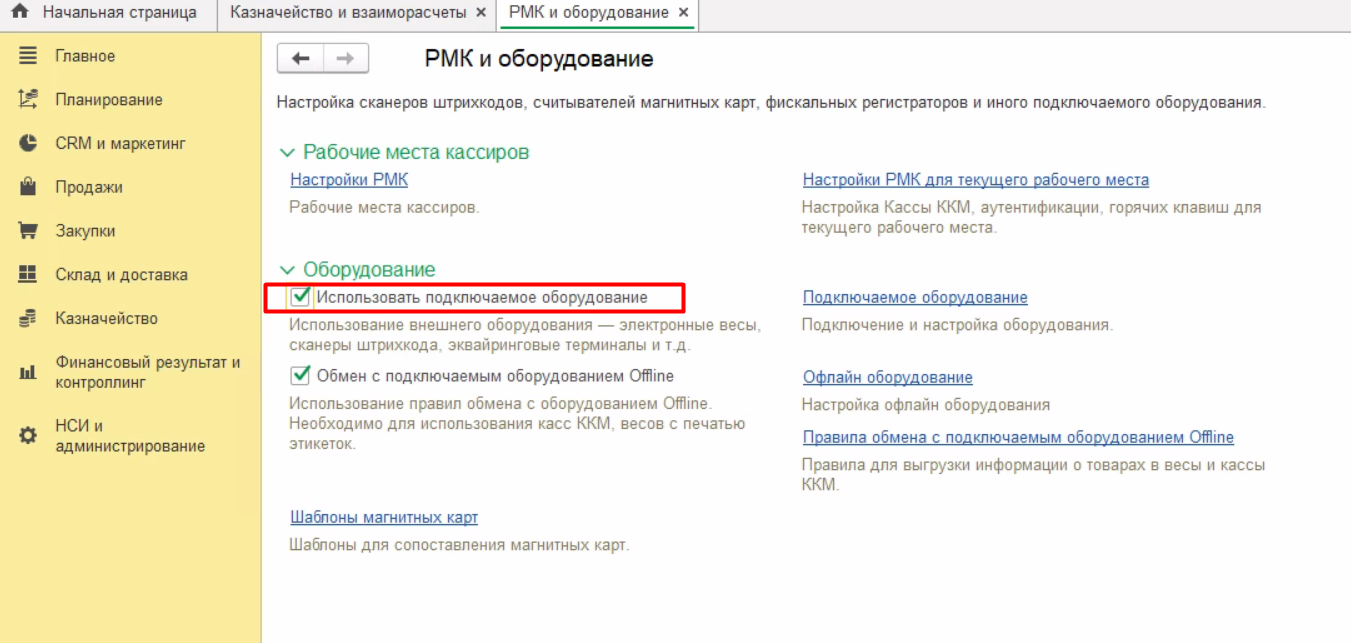Viewport: 1351px width, 643px height.
Task: Open Подключаемое оборудование link
Action: 915,297
